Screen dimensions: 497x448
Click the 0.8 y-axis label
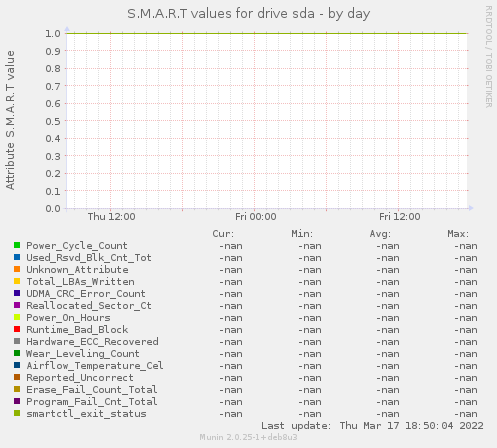click(x=53, y=68)
